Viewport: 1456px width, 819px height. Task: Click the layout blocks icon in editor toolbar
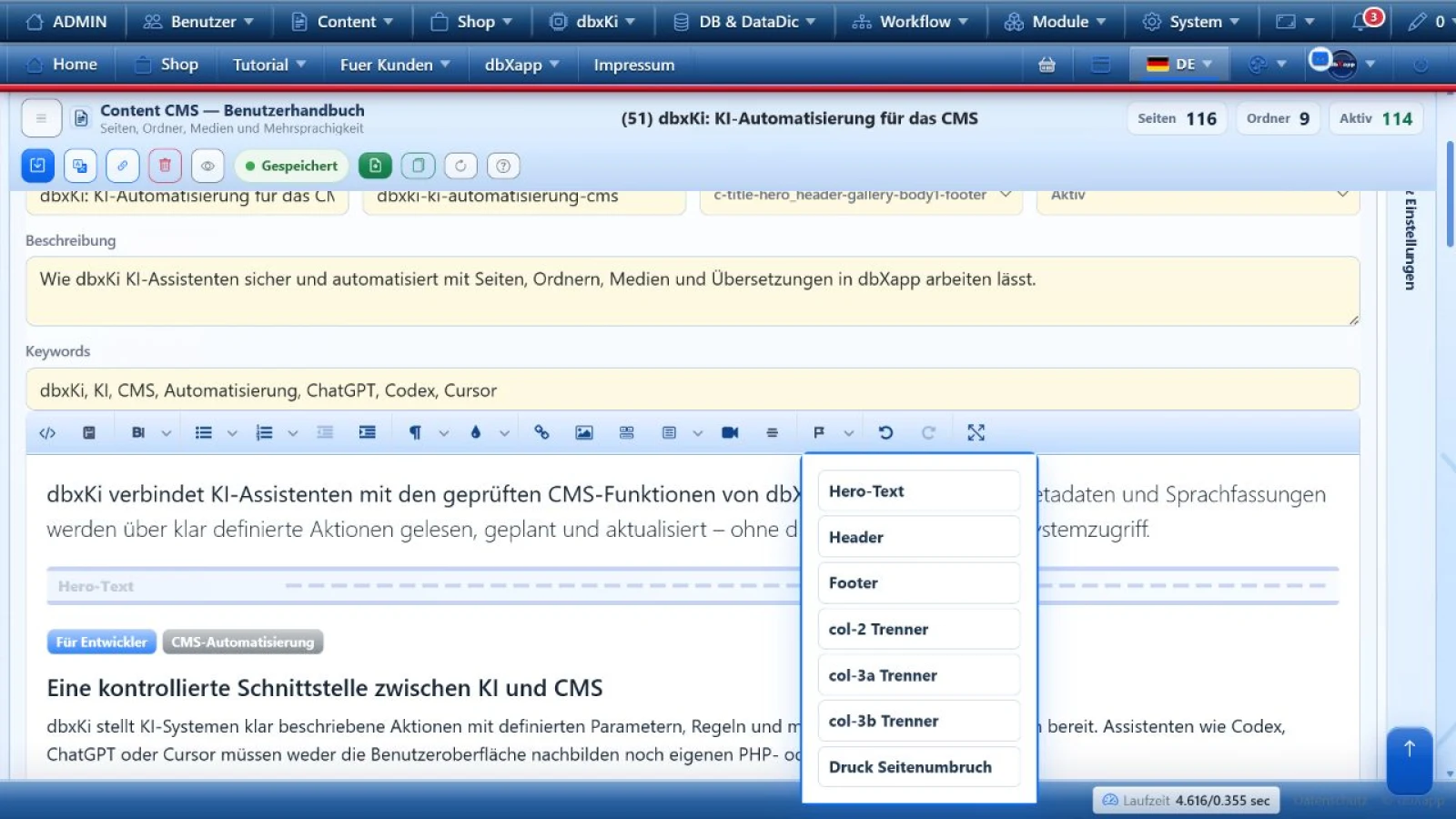click(627, 433)
